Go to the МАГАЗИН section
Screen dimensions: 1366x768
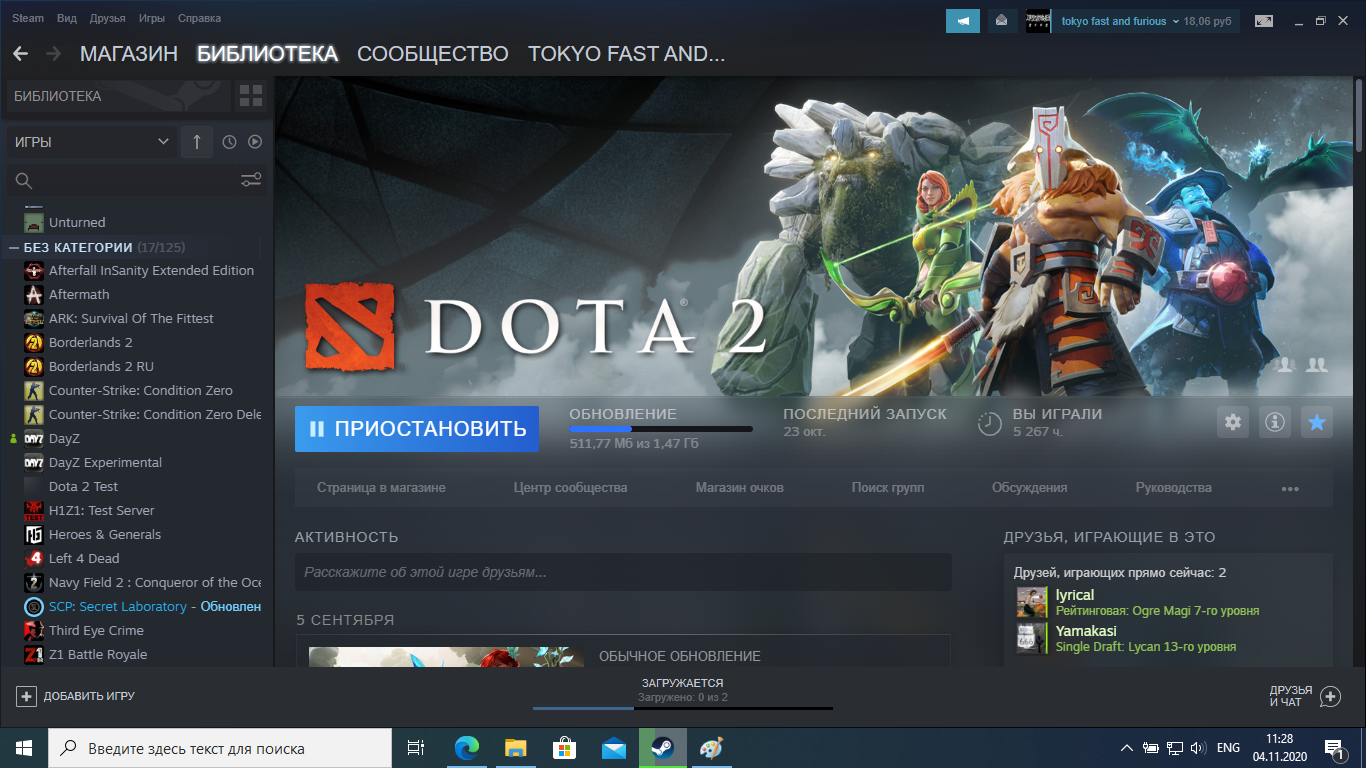pos(129,54)
